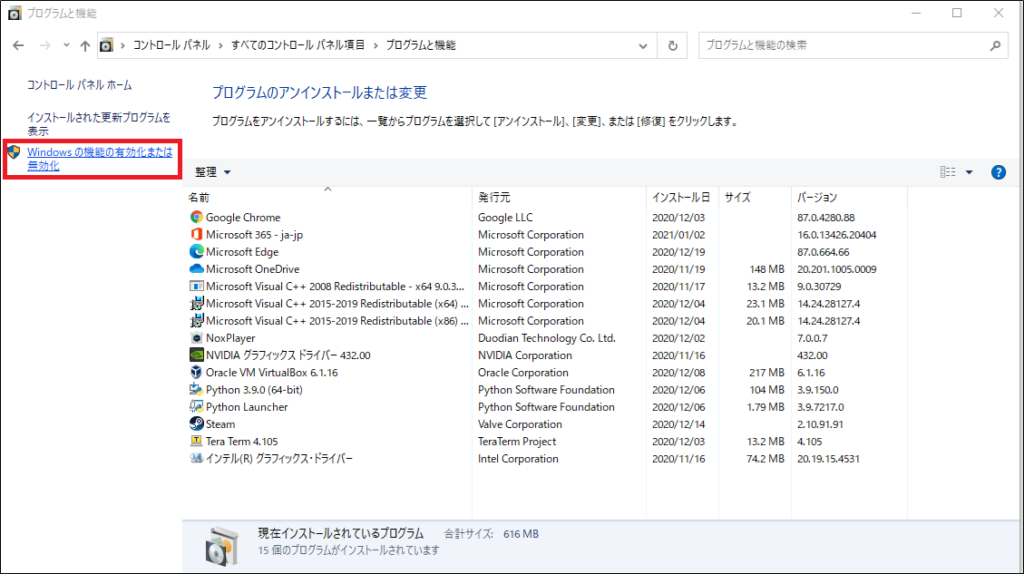This screenshot has height=574, width=1024.
Task: Open the help question mark icon
Action: coord(998,172)
